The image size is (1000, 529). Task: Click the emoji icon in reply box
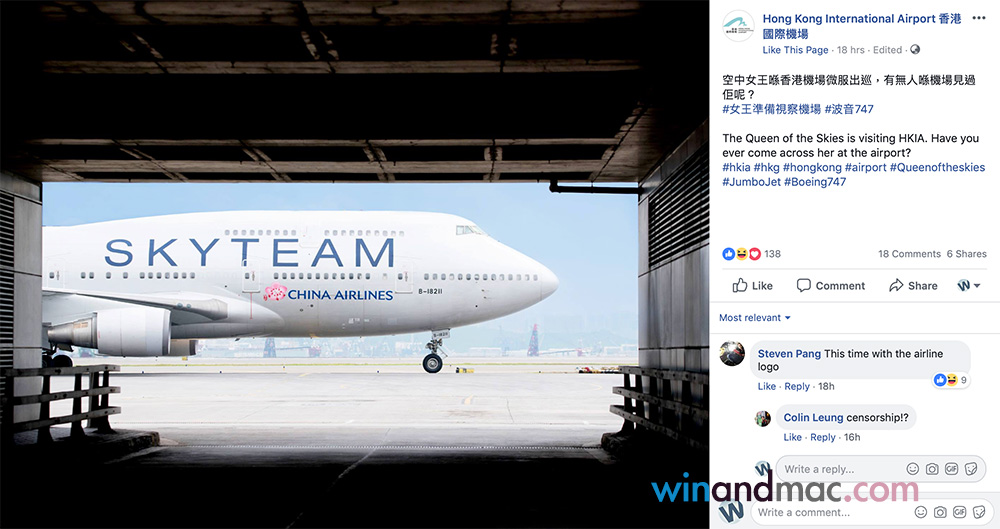913,469
